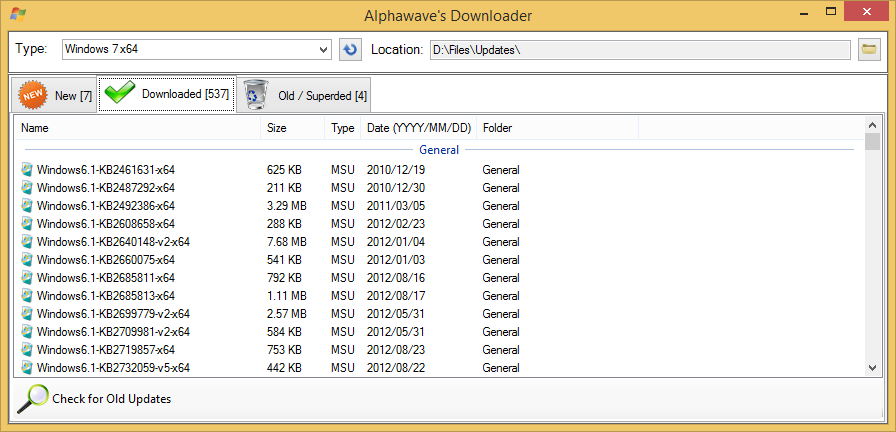Image resolution: width=896 pixels, height=432 pixels.
Task: Click the General group header
Action: pyautogui.click(x=439, y=150)
